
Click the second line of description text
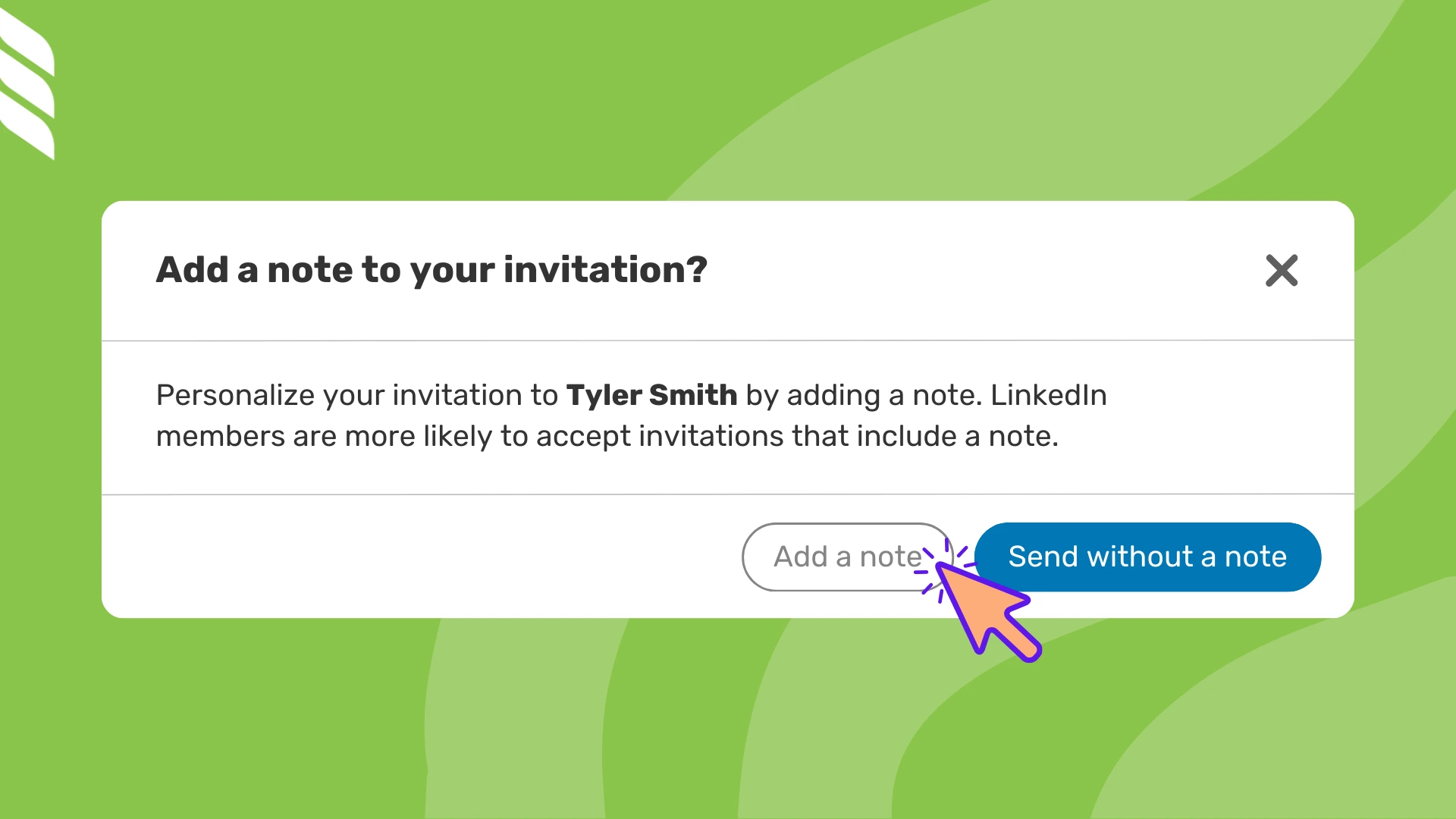click(x=607, y=436)
